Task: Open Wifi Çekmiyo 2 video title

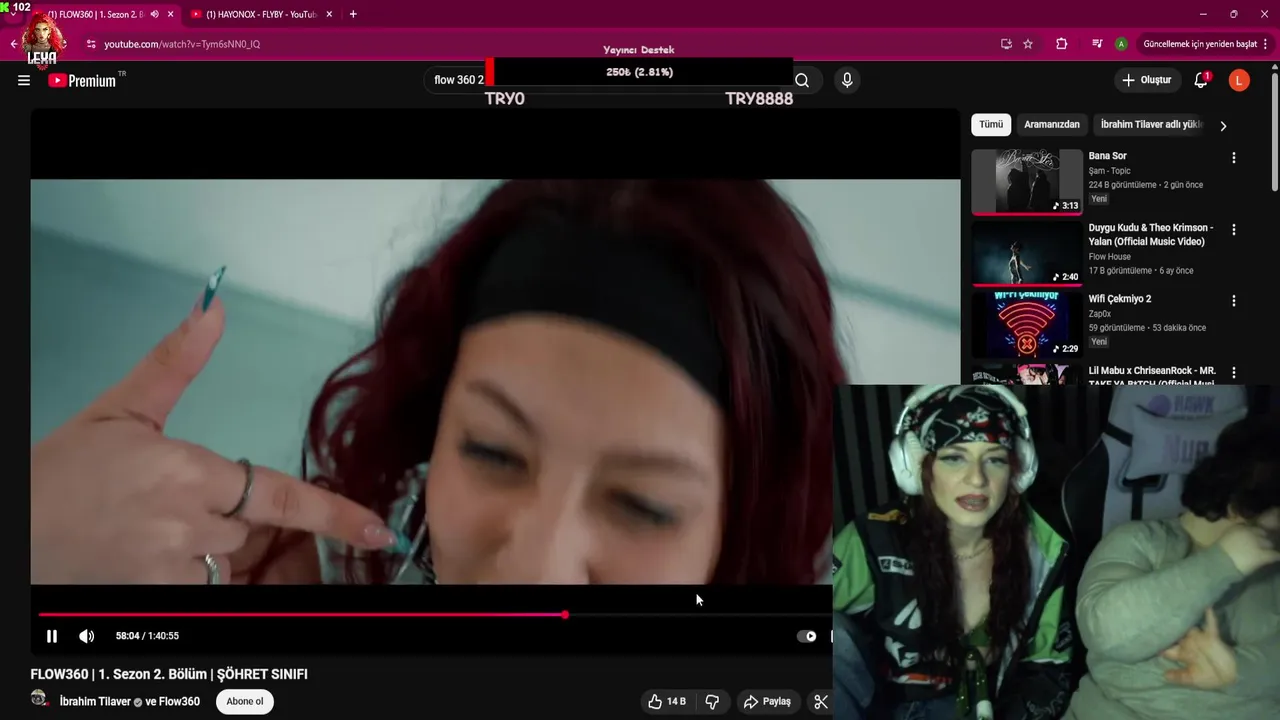Action: click(x=1120, y=299)
